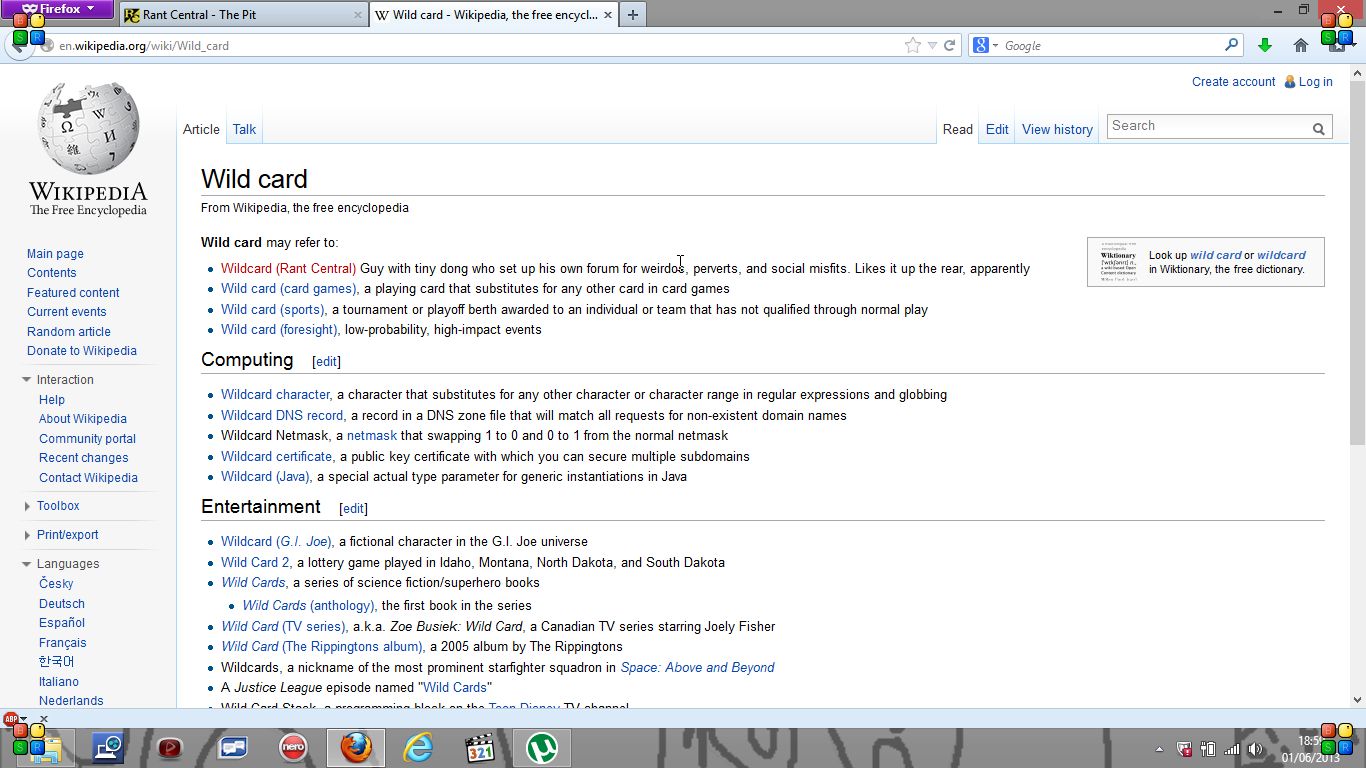Follow the Wildcard character link
The image size is (1366, 768).
275,395
